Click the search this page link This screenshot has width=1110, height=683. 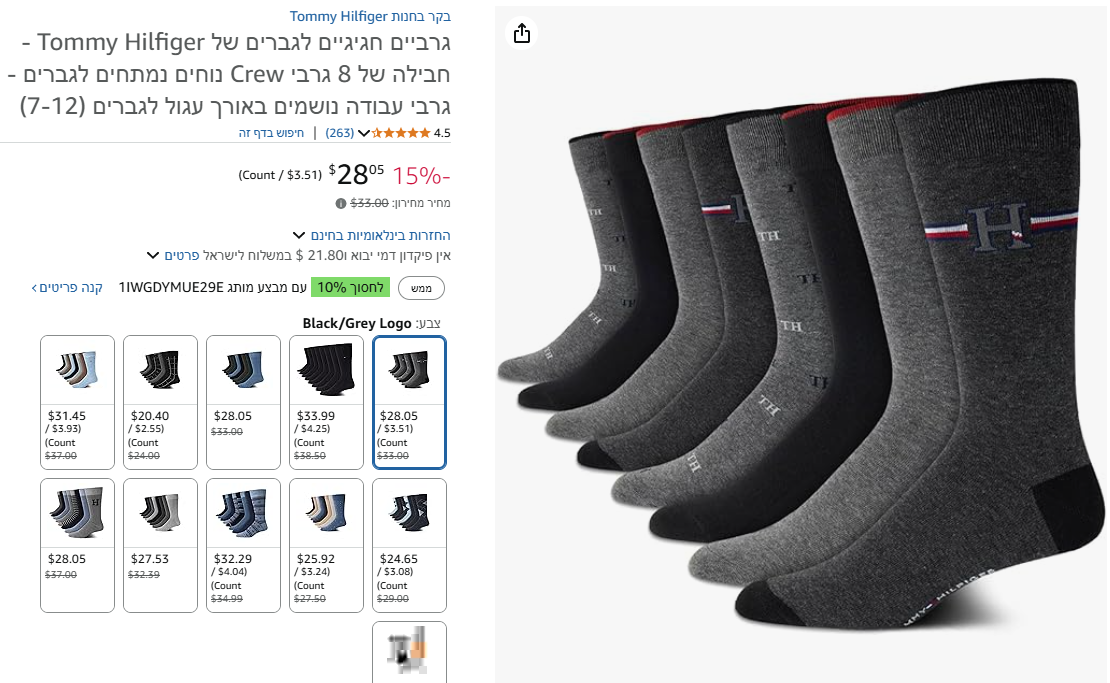point(271,133)
